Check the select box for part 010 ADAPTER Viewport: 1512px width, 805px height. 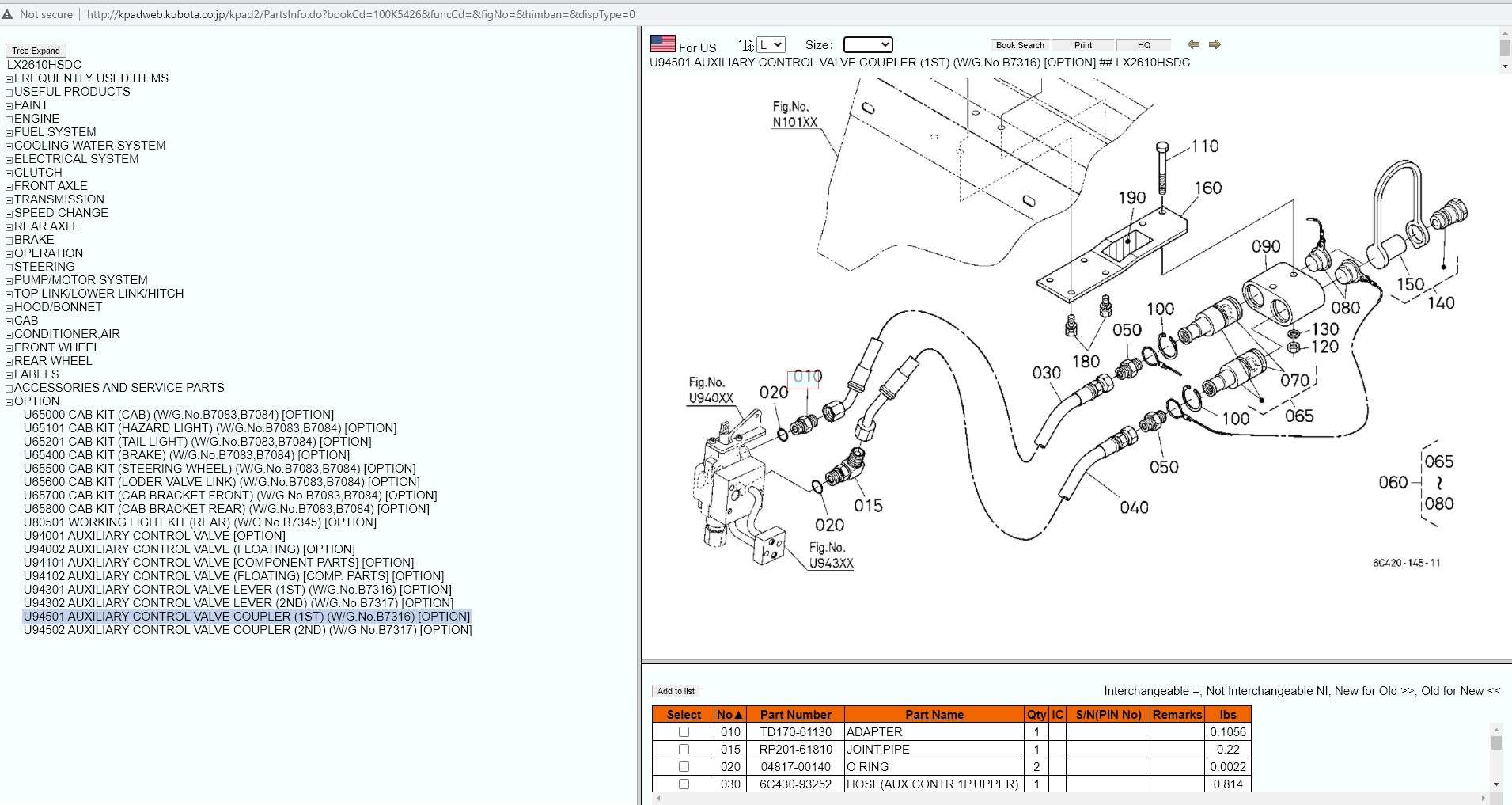tap(684, 732)
